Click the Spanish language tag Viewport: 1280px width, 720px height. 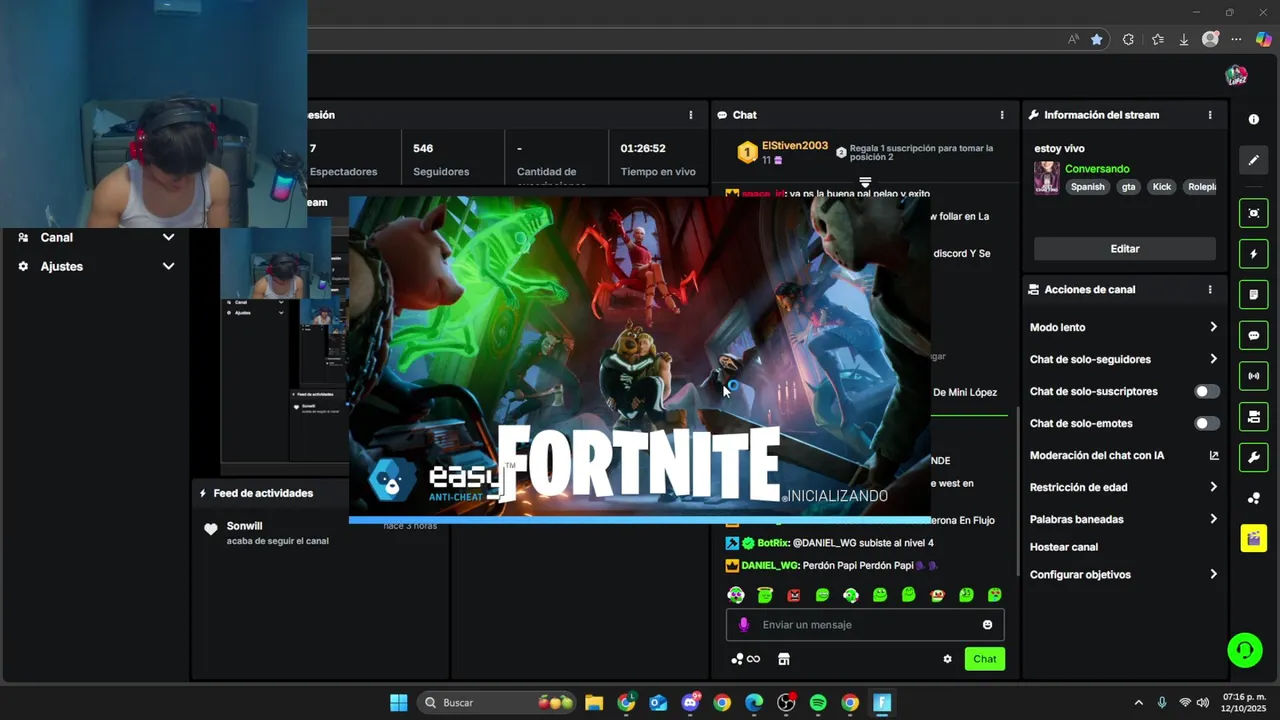[x=1088, y=187]
